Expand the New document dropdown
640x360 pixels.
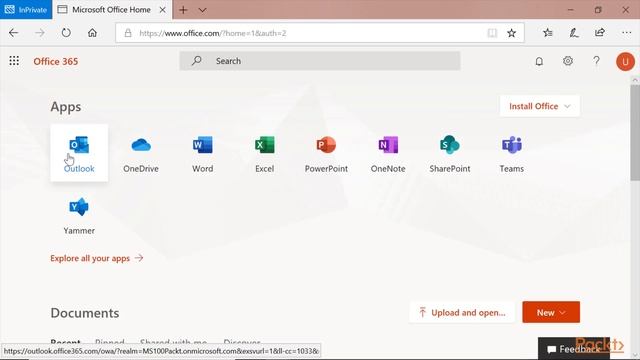coord(551,312)
